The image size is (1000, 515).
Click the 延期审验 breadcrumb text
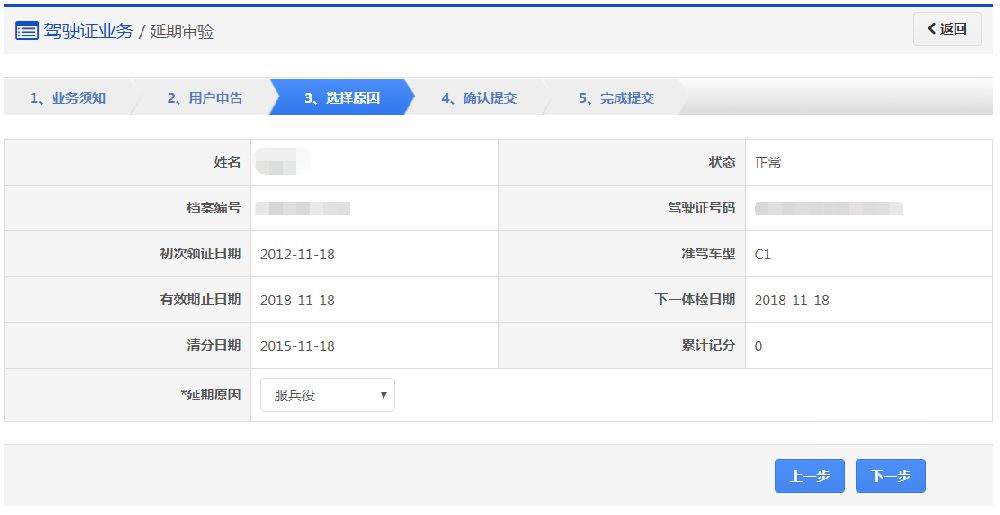tap(182, 31)
